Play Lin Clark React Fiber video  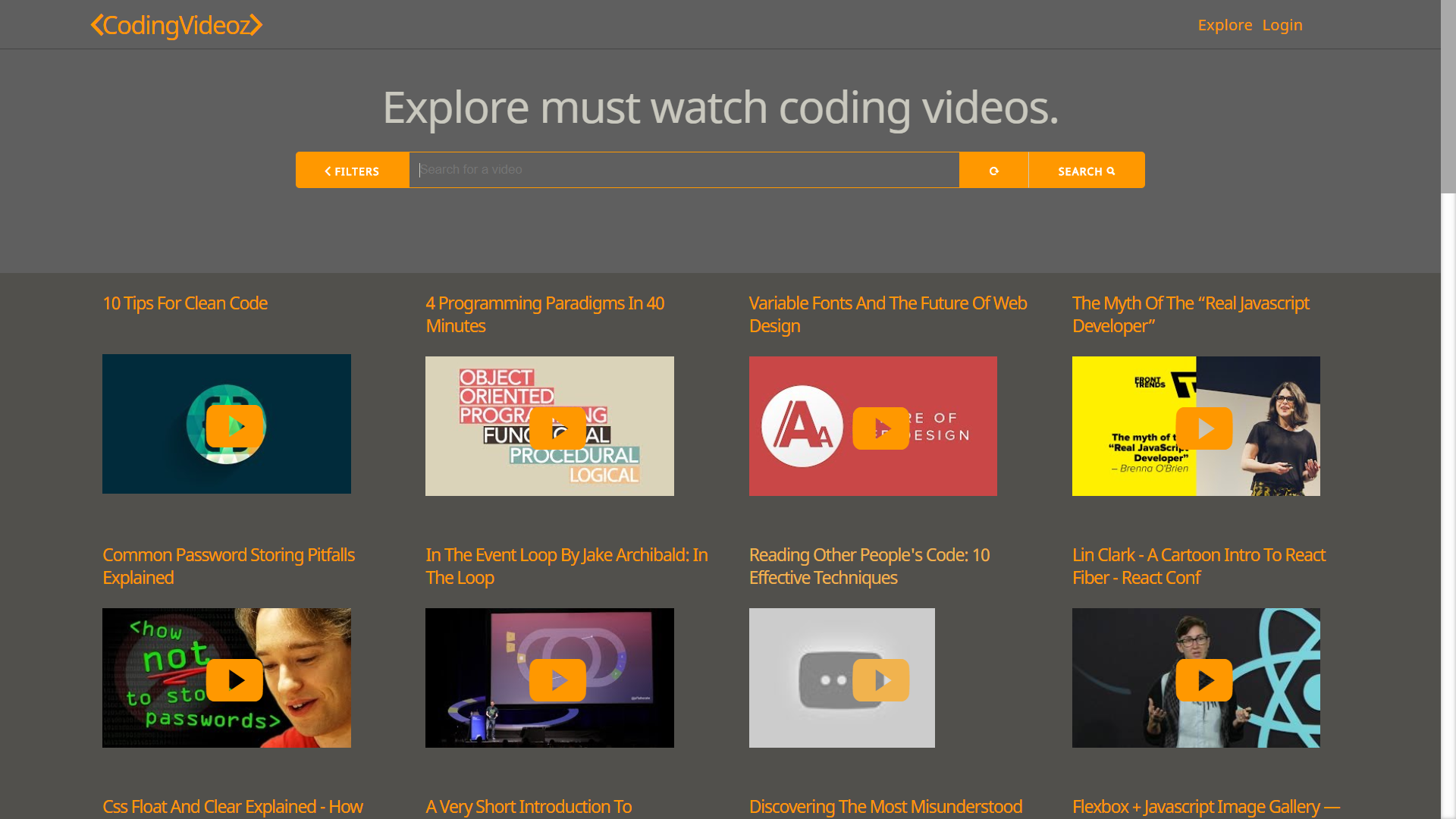tap(1203, 680)
